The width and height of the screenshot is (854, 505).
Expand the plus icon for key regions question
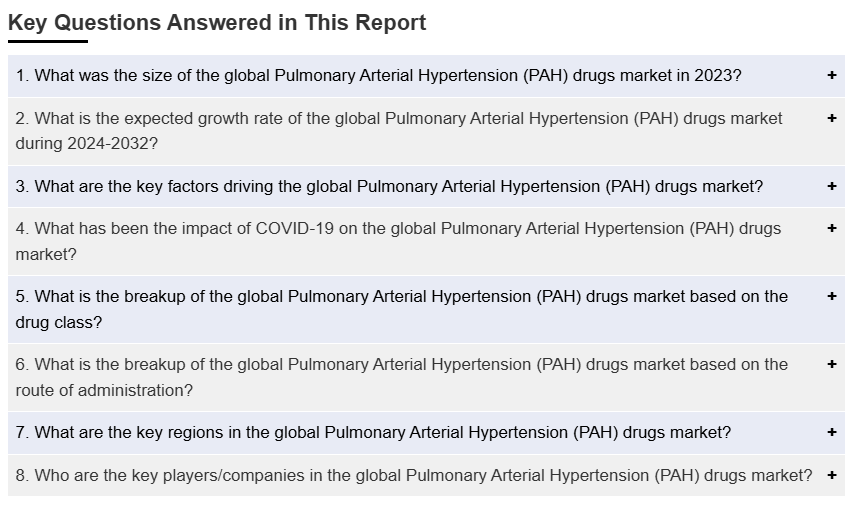831,432
